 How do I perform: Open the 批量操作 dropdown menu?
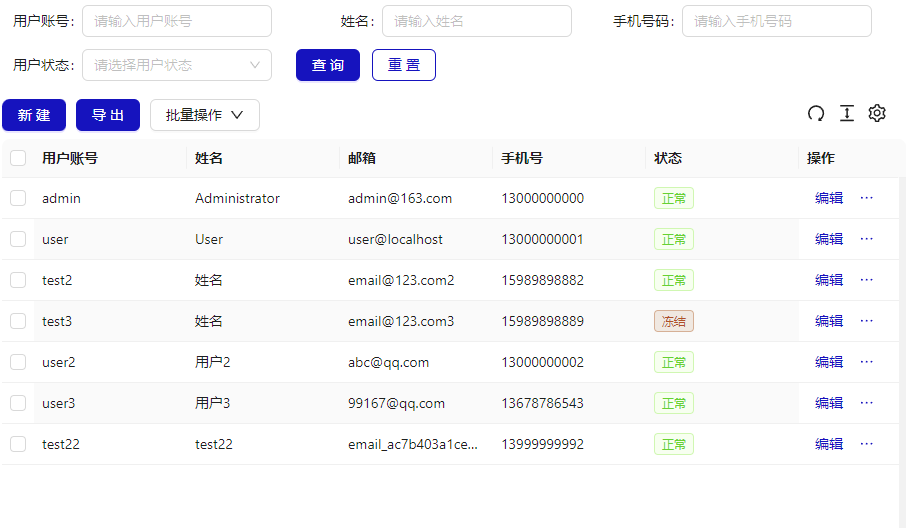coord(205,115)
